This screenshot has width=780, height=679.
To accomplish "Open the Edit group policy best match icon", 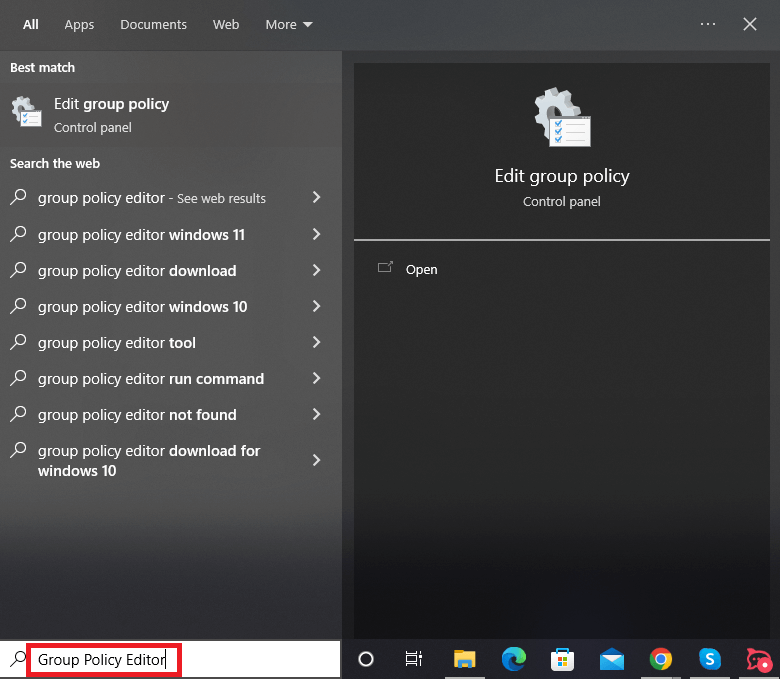I will coord(26,112).
